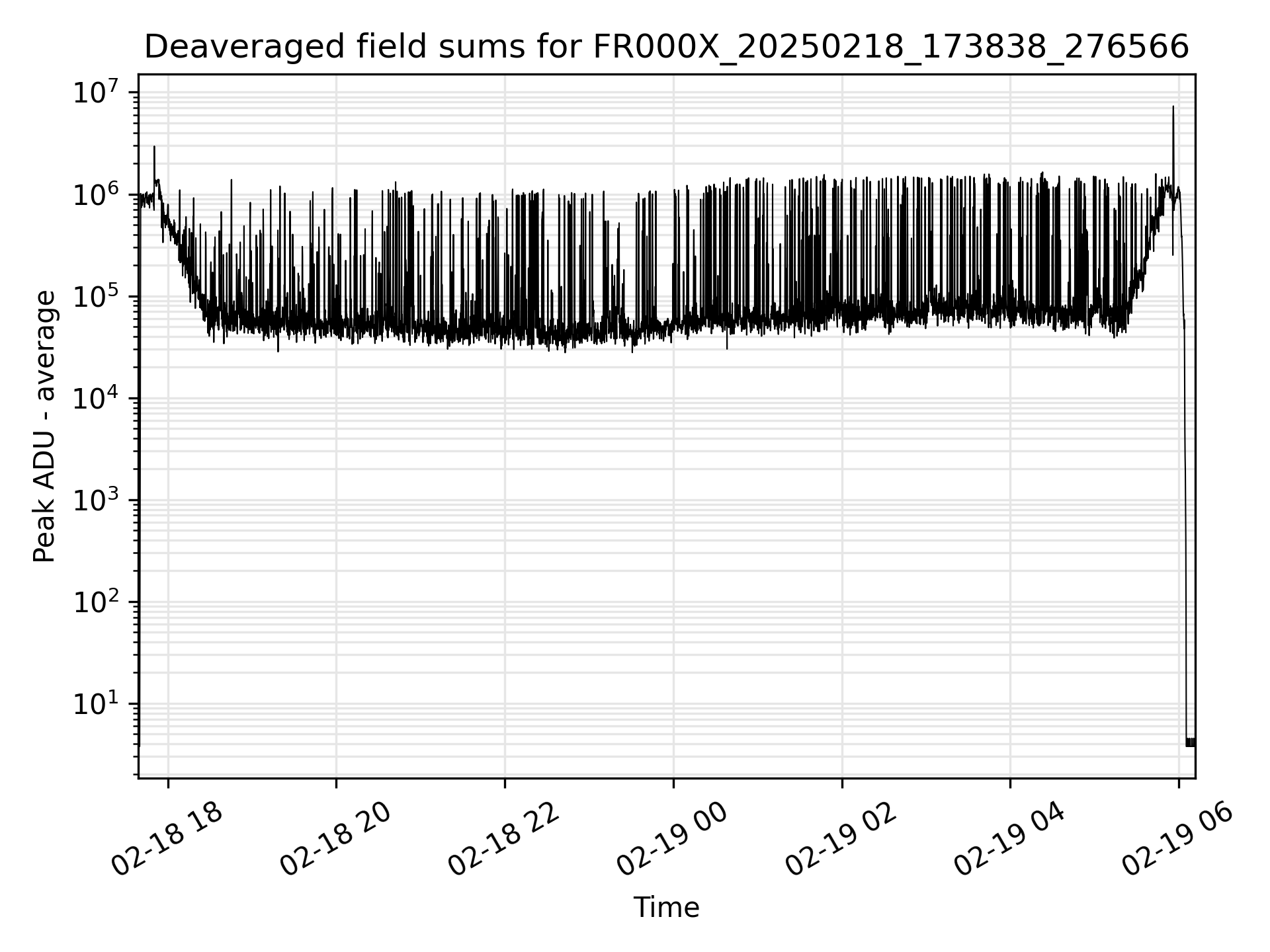Image resolution: width=1270 pixels, height=952 pixels.
Task: Click the x tick label '02-18 18'
Action: pos(167,840)
